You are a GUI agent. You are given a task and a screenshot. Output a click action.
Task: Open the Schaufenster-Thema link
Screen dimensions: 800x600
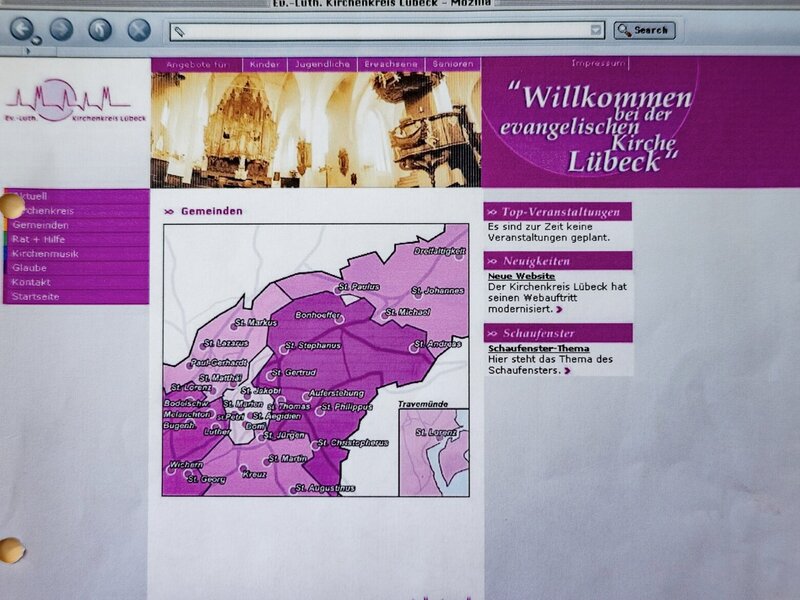538,348
